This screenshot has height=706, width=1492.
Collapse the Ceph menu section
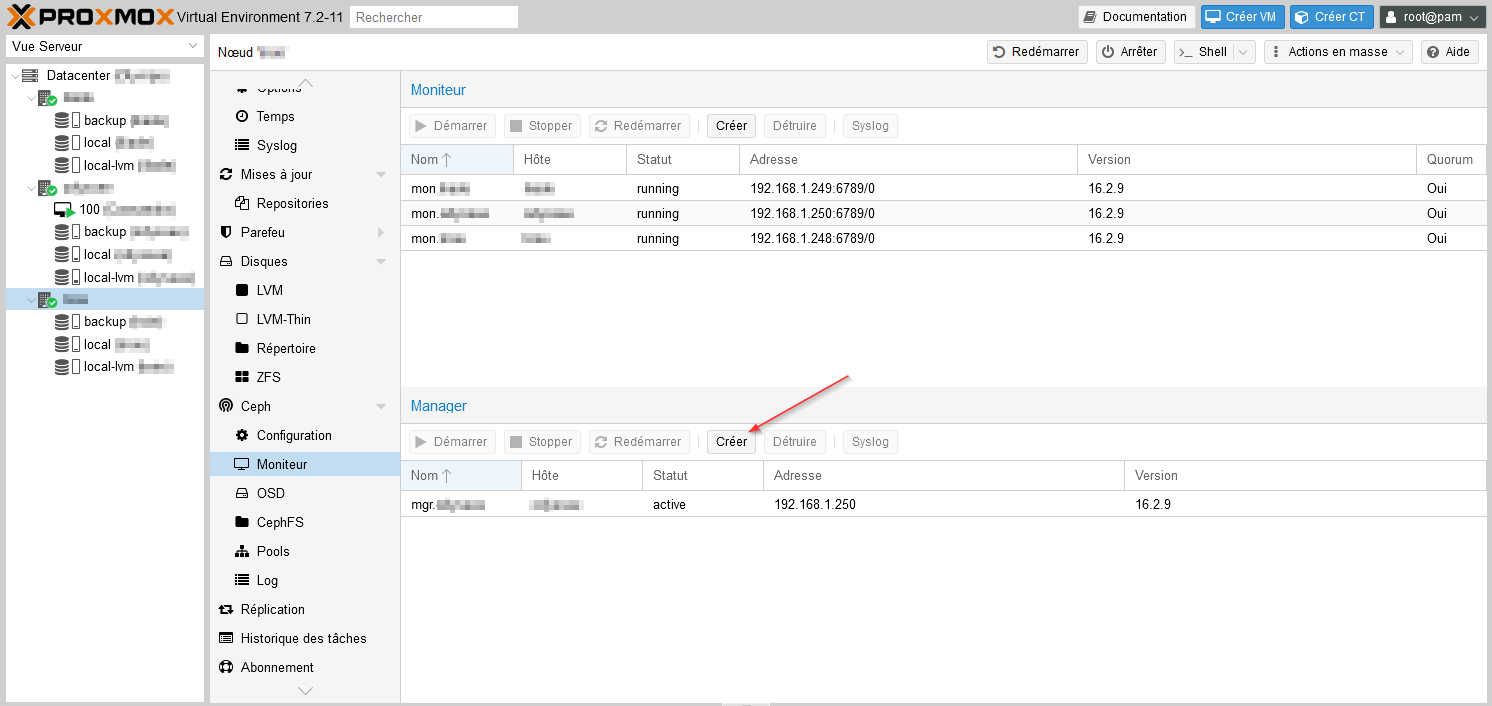tap(380, 407)
